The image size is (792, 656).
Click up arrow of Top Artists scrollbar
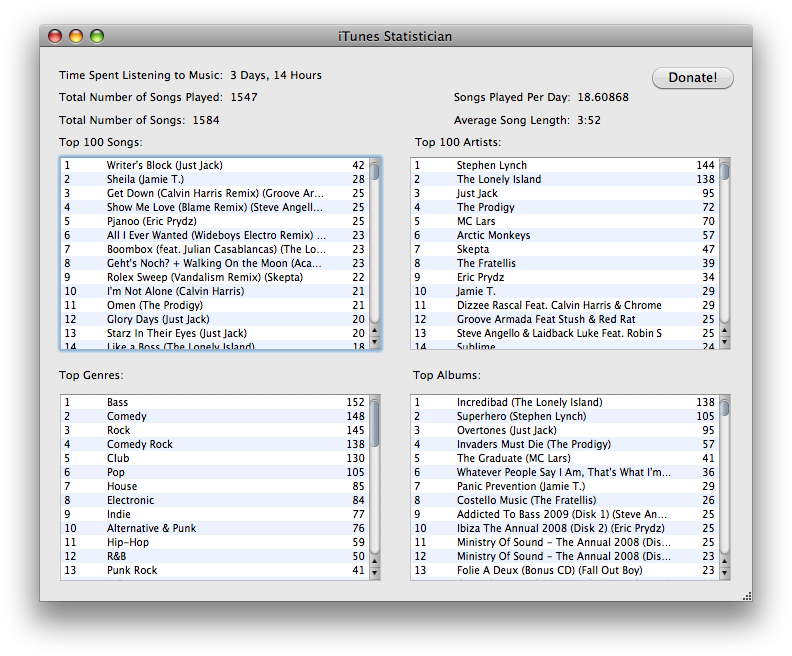click(x=724, y=331)
